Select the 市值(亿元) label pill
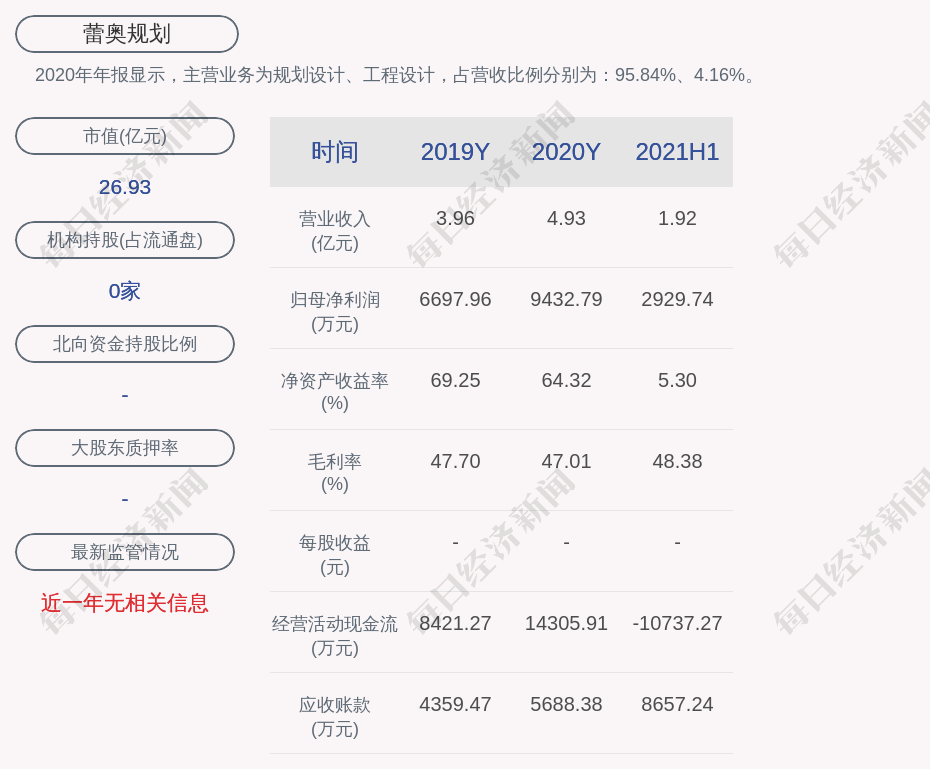 pos(125,136)
